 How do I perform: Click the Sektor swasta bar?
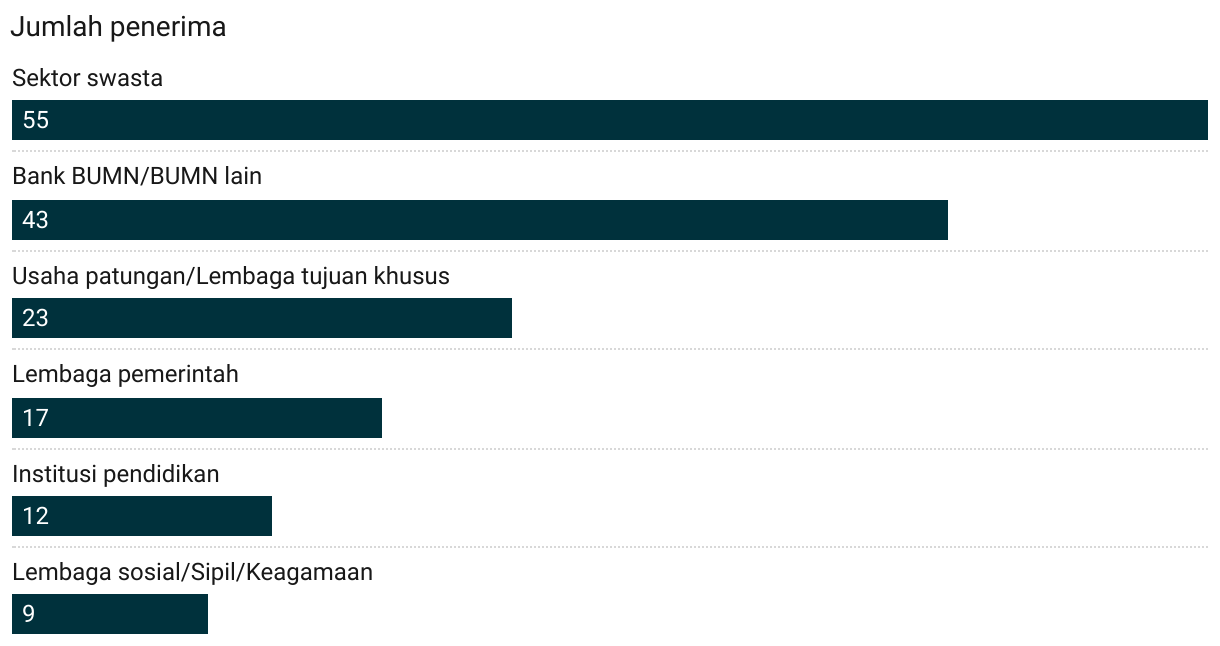(x=610, y=120)
